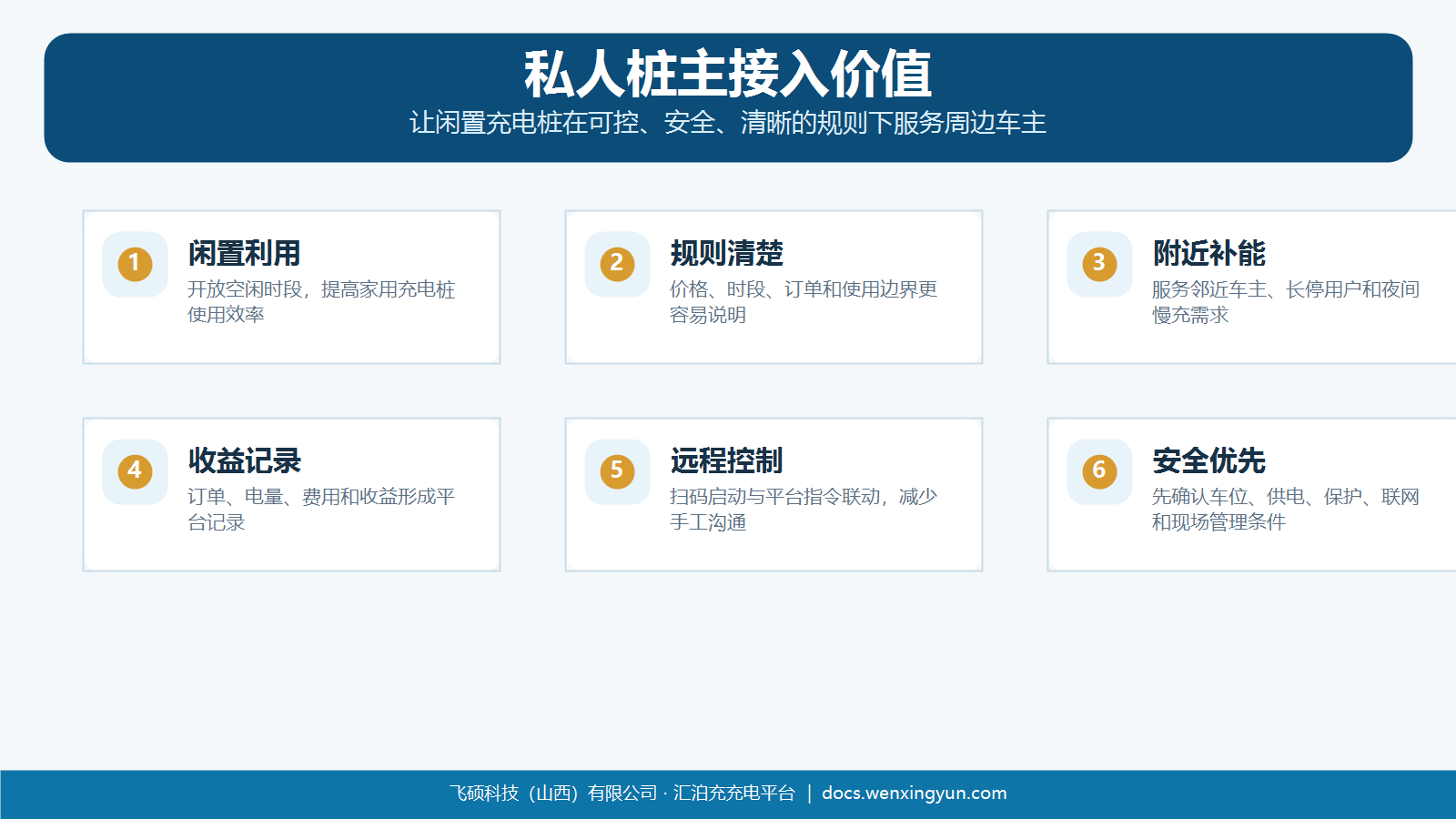The width and height of the screenshot is (1456, 819).
Task: Click the heading 收益记录
Action: 244,460
